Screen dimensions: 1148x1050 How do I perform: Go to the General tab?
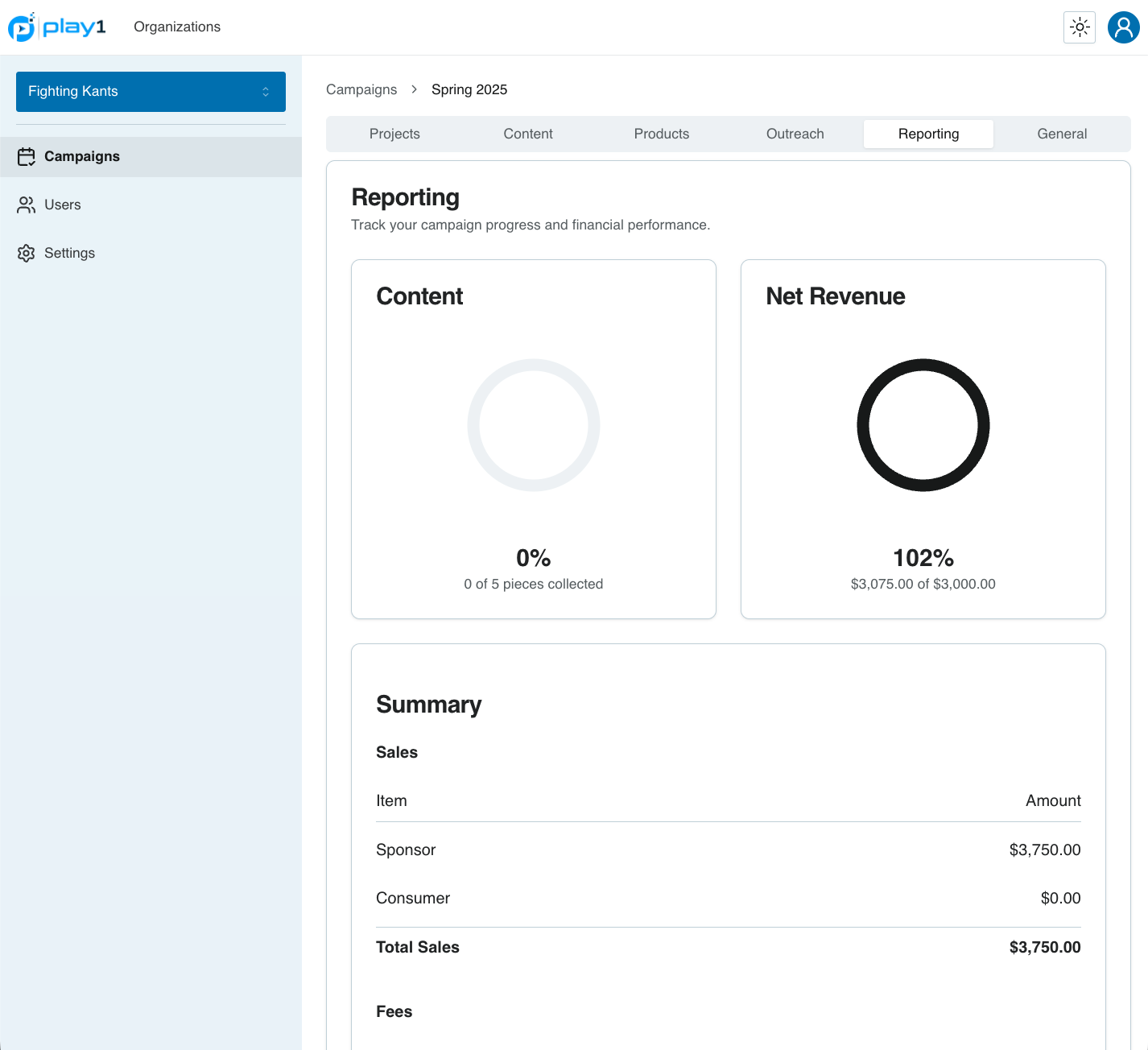coord(1062,134)
